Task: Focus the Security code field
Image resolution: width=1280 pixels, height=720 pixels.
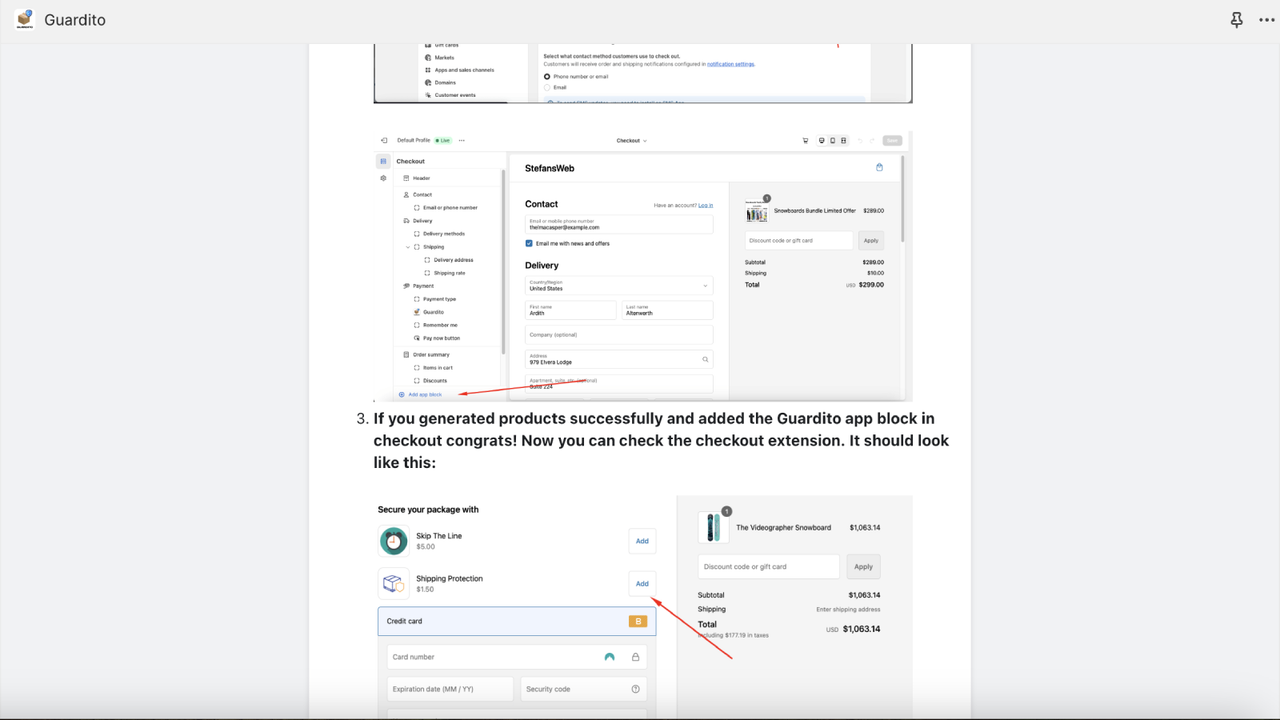Action: click(x=584, y=689)
